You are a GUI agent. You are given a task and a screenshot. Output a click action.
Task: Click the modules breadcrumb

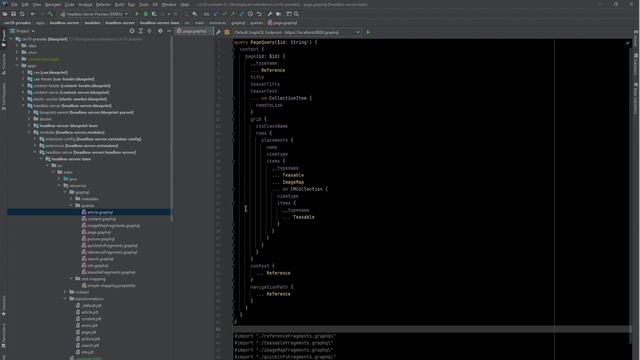pos(92,23)
